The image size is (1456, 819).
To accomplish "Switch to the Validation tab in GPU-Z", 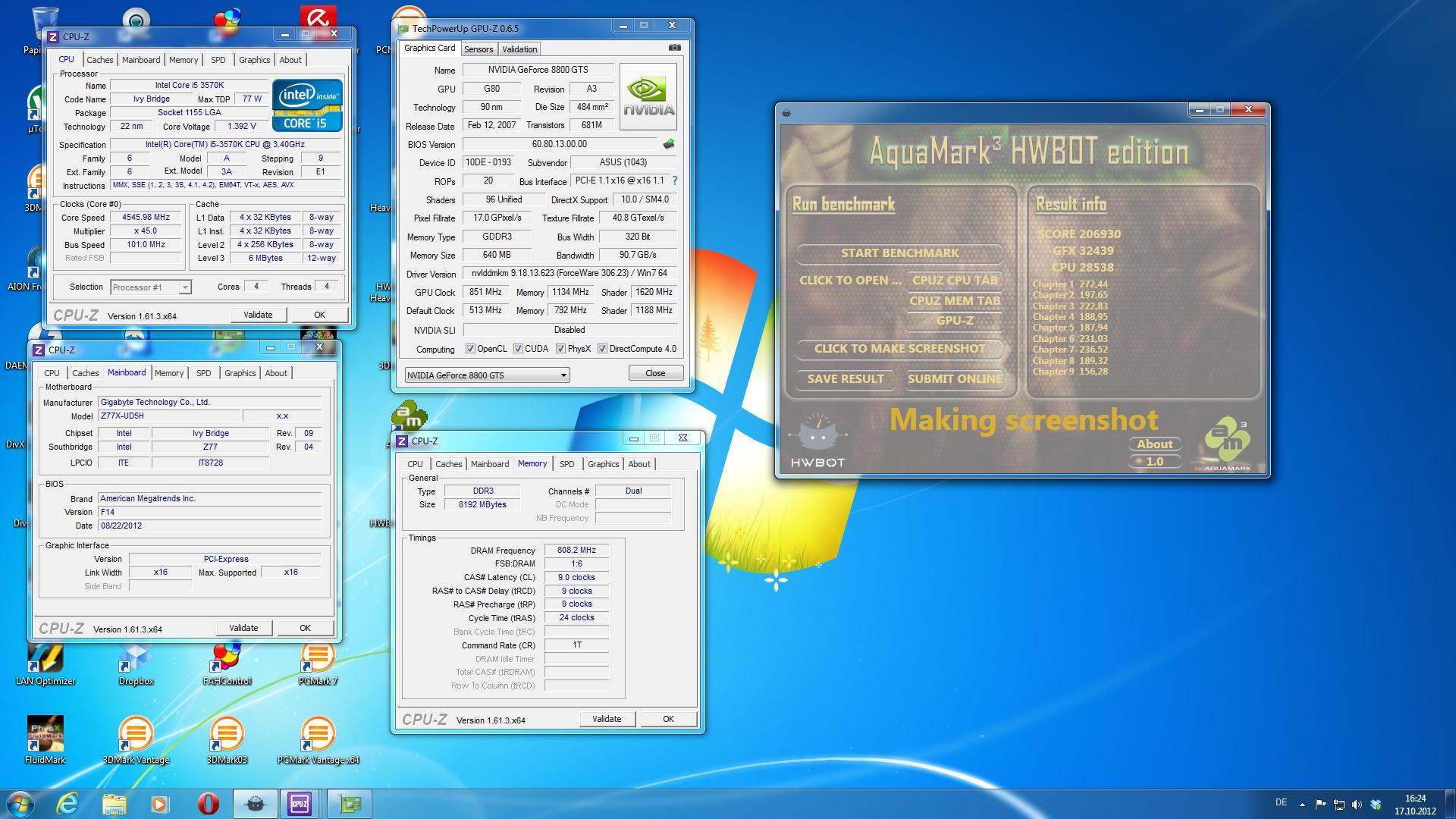I will pos(519,49).
